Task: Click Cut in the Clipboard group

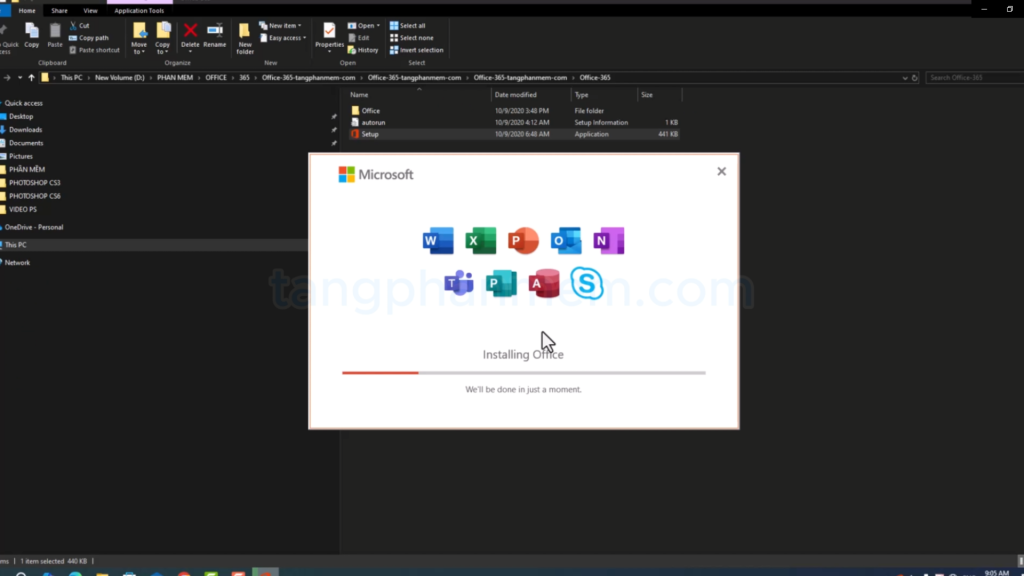Action: tap(80, 25)
